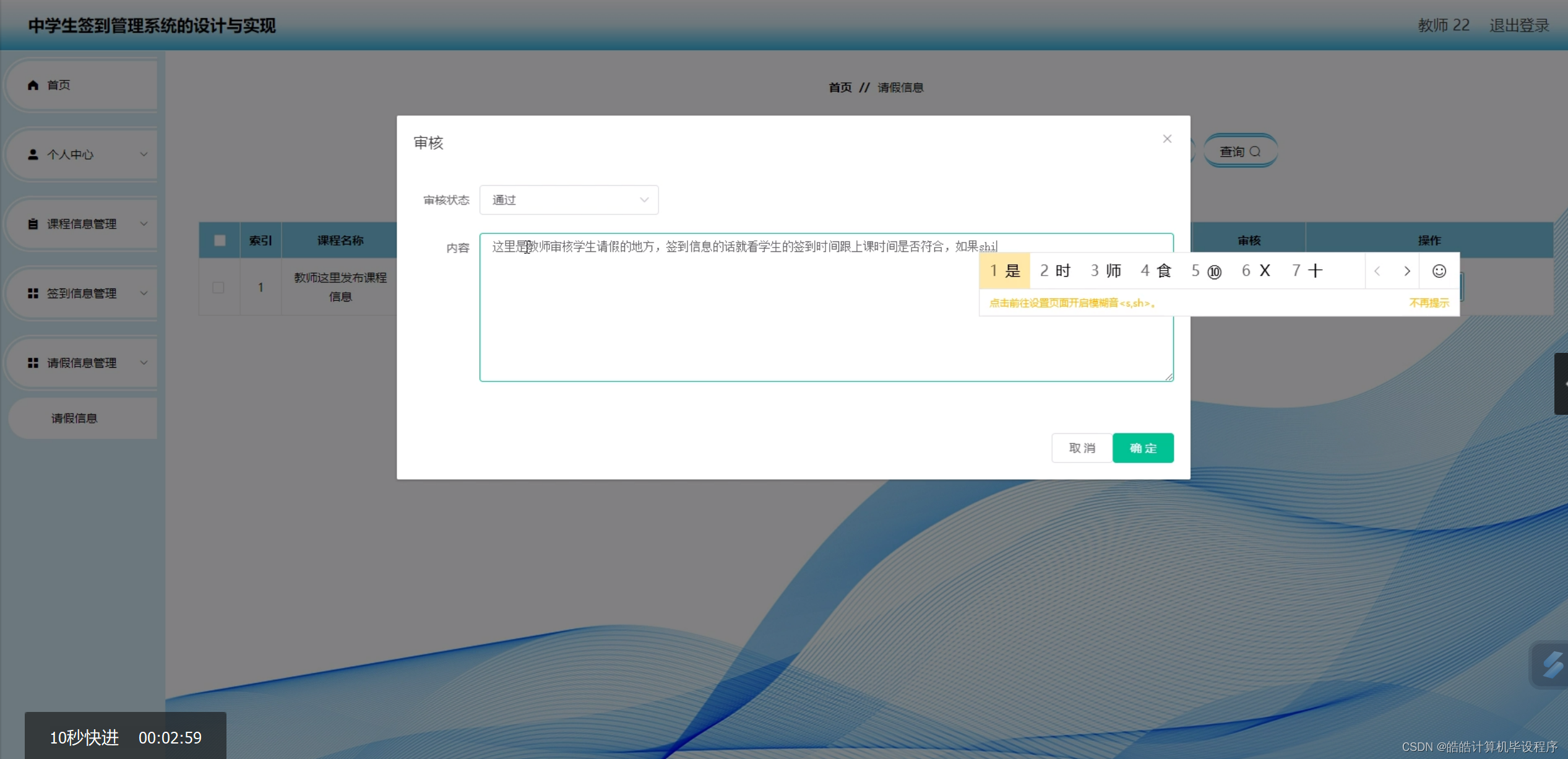Screen dimensions: 1568x759
Task: Click the grid icon for 请假信息管理
Action: 33,363
